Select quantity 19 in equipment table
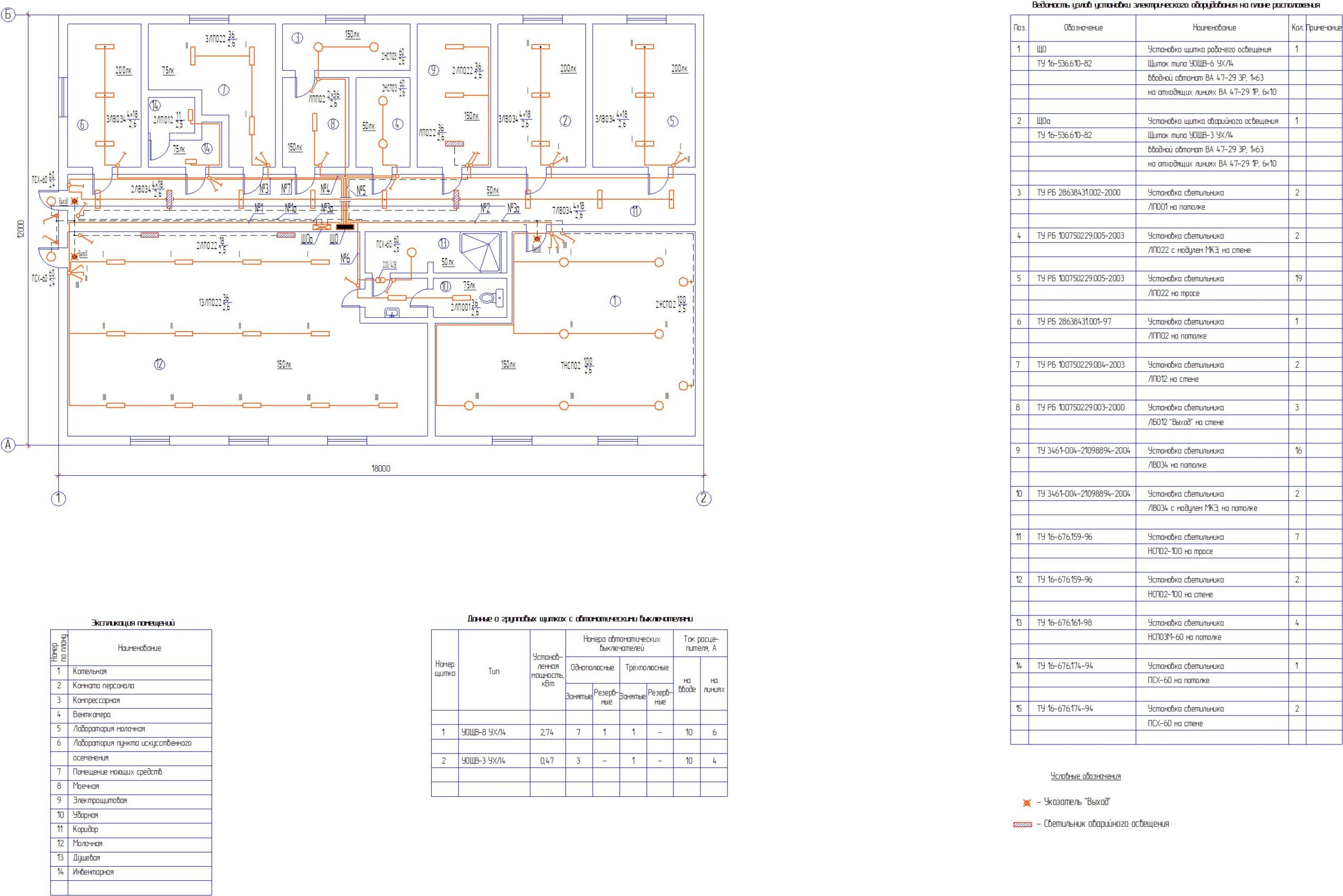This screenshot has height=896, width=1343. pos(1298,279)
